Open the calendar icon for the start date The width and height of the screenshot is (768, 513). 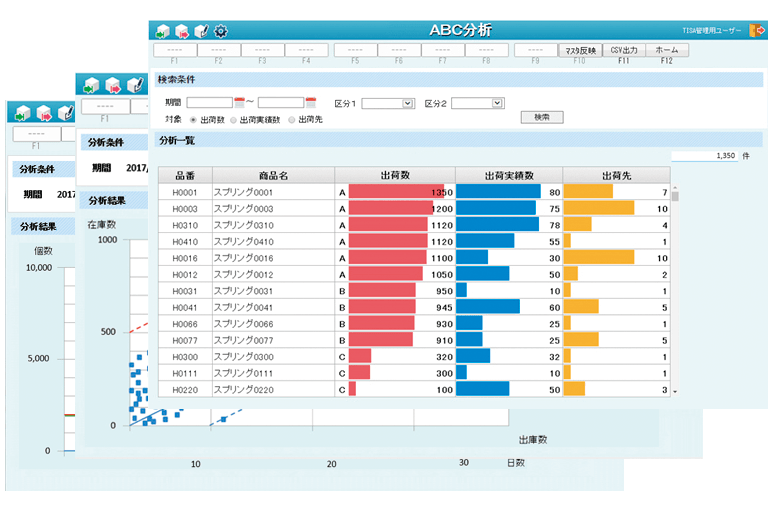click(x=239, y=102)
